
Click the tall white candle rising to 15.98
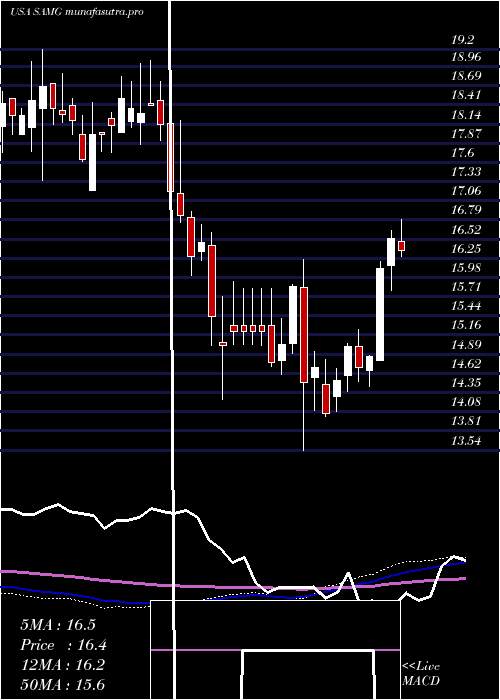click(x=380, y=314)
